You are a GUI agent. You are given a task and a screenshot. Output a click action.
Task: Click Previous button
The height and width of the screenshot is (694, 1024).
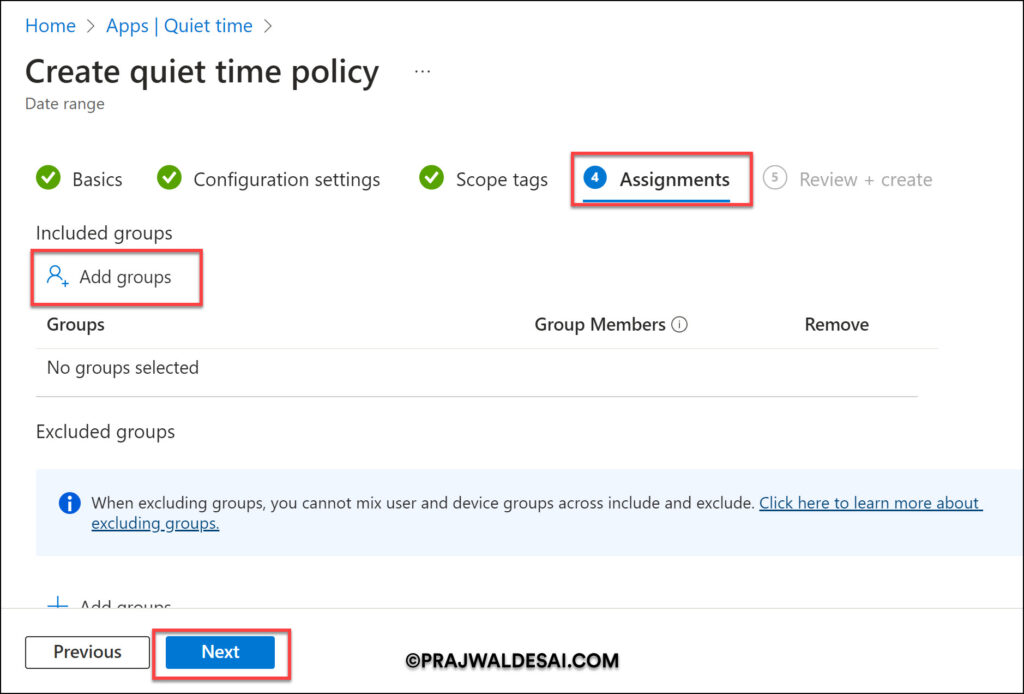[x=88, y=652]
